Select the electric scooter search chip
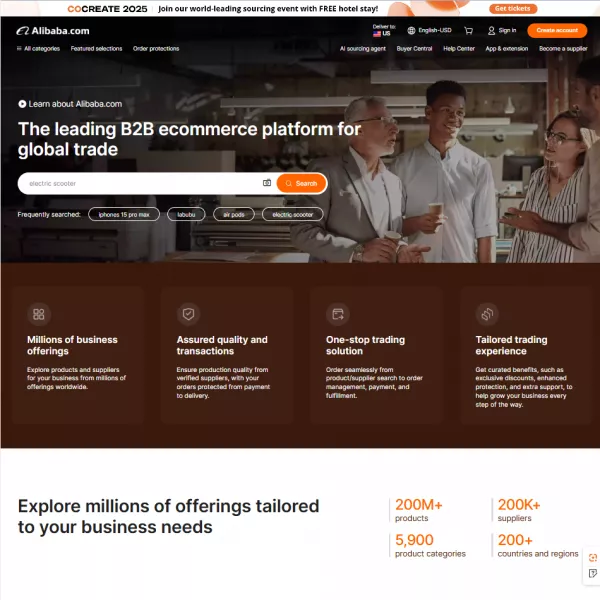The image size is (600, 600). coord(293,214)
